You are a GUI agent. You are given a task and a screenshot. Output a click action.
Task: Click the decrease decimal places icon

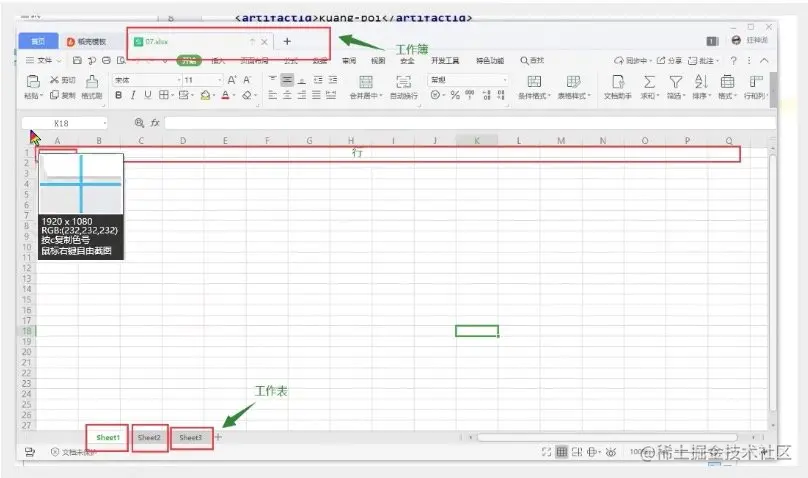pyautogui.click(x=501, y=95)
